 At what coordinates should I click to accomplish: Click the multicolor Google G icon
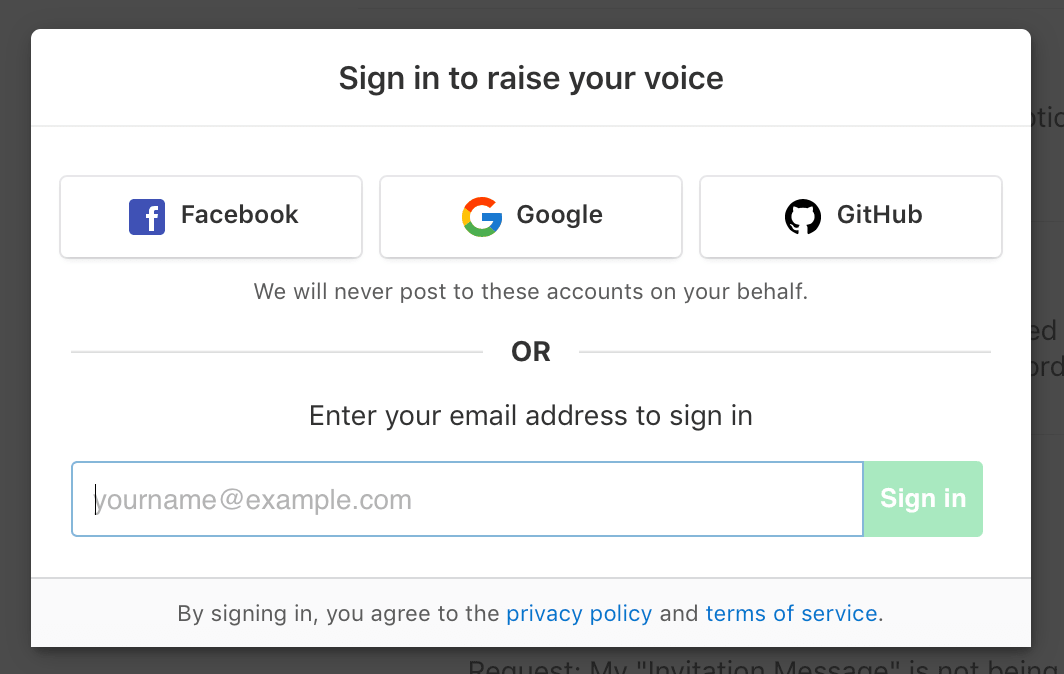[x=482, y=217]
